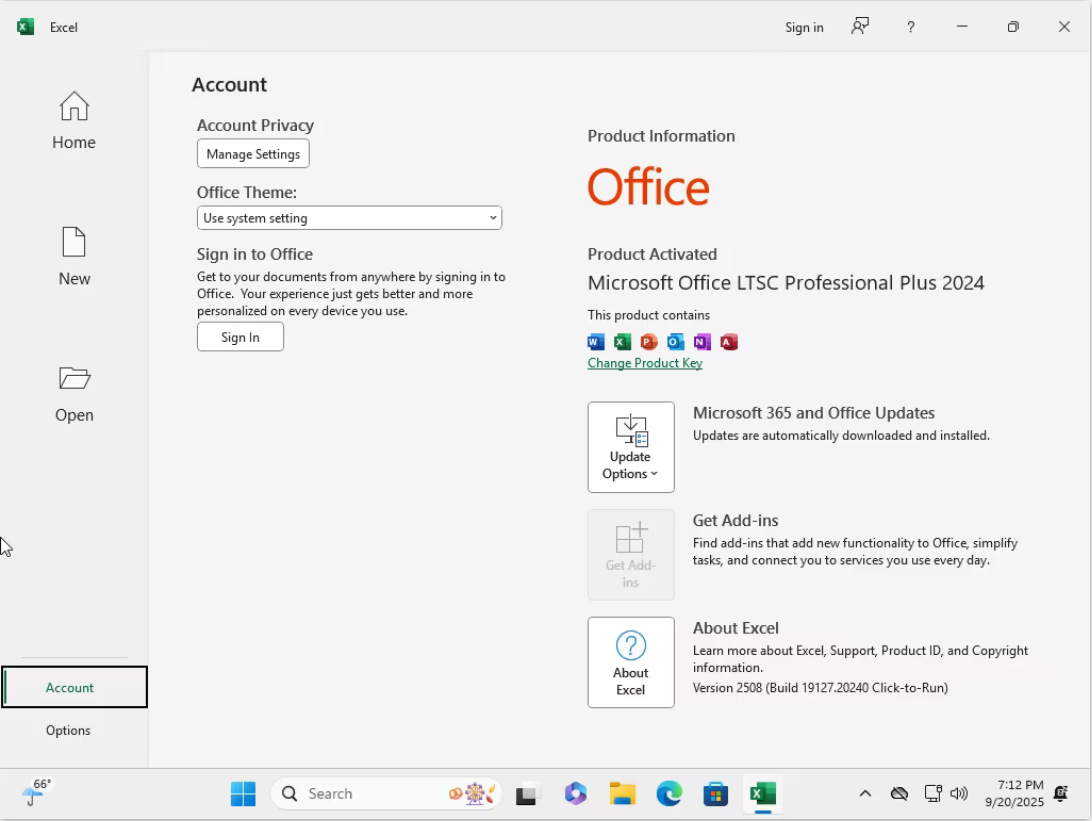Click the Version 2508 build text
The height and width of the screenshot is (821, 1092).
(x=820, y=687)
